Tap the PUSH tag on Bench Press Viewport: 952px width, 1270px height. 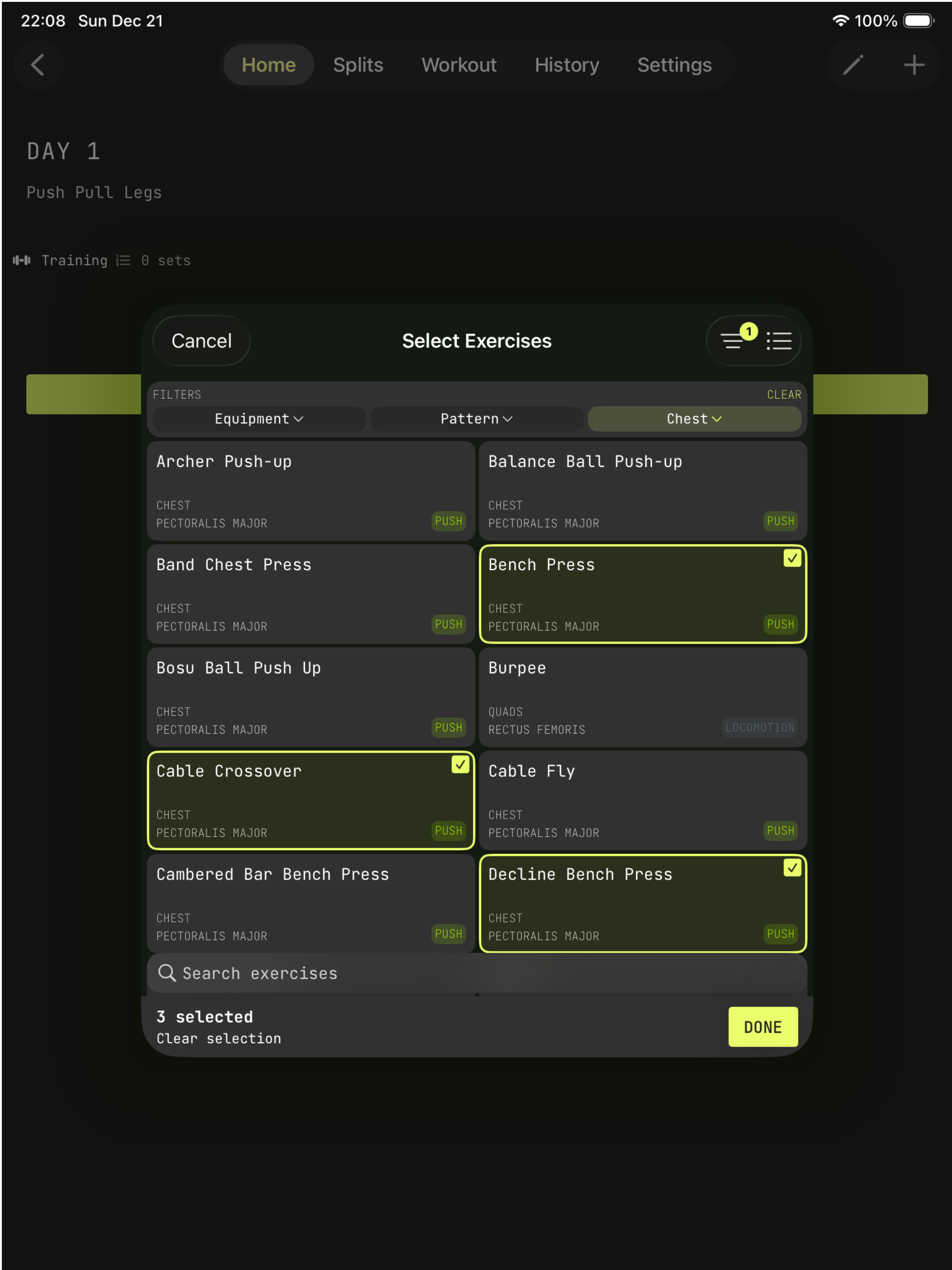point(780,624)
